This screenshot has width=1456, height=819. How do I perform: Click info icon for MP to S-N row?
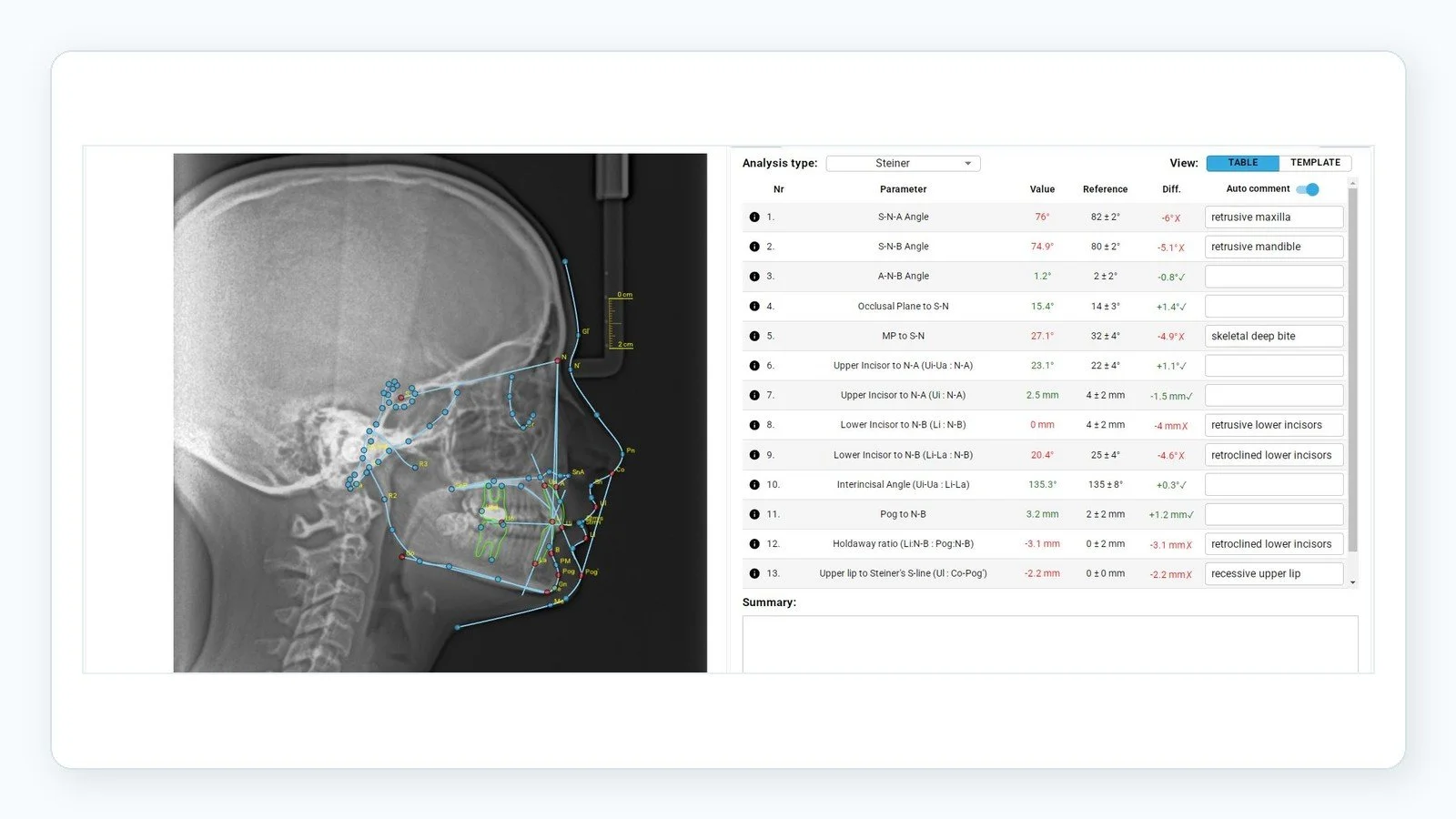[x=754, y=336]
